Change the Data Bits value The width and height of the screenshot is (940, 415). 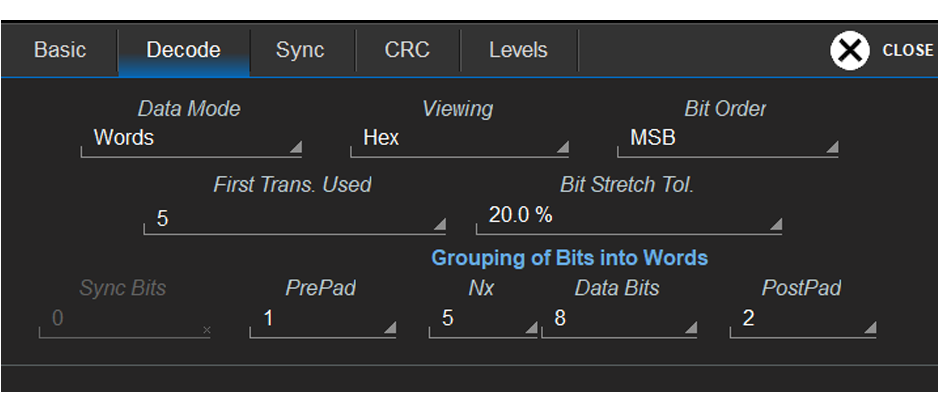(618, 320)
